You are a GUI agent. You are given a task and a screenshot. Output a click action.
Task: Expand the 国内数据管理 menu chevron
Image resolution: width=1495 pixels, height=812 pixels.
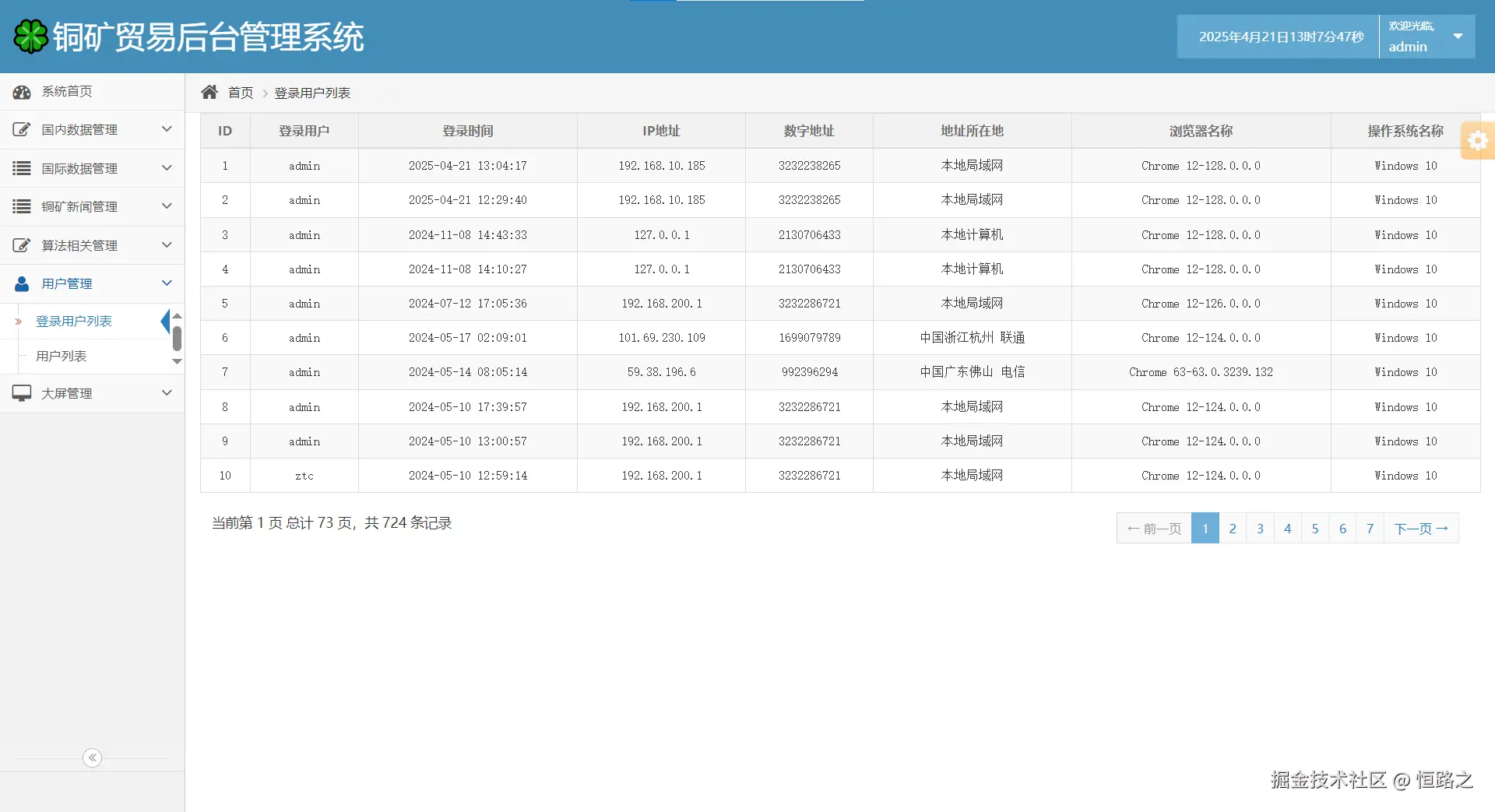(x=167, y=129)
